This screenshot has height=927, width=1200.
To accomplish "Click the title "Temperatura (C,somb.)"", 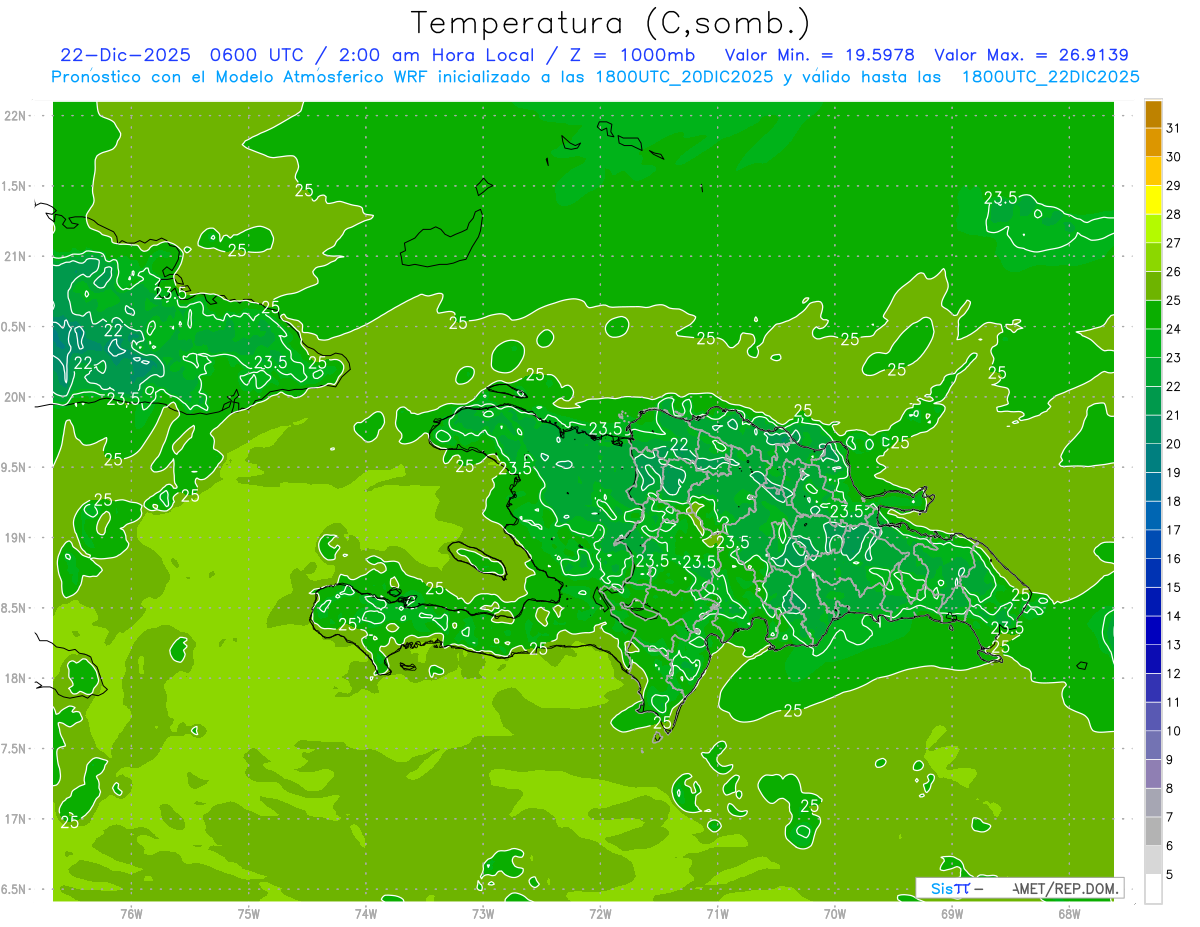I will click(x=611, y=23).
